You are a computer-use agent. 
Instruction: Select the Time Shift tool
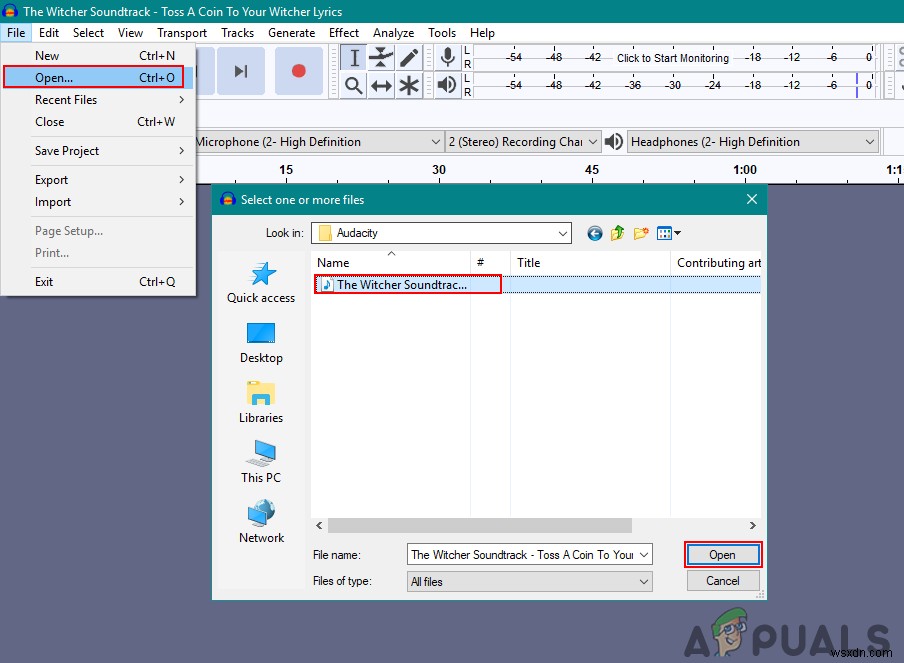pos(381,85)
